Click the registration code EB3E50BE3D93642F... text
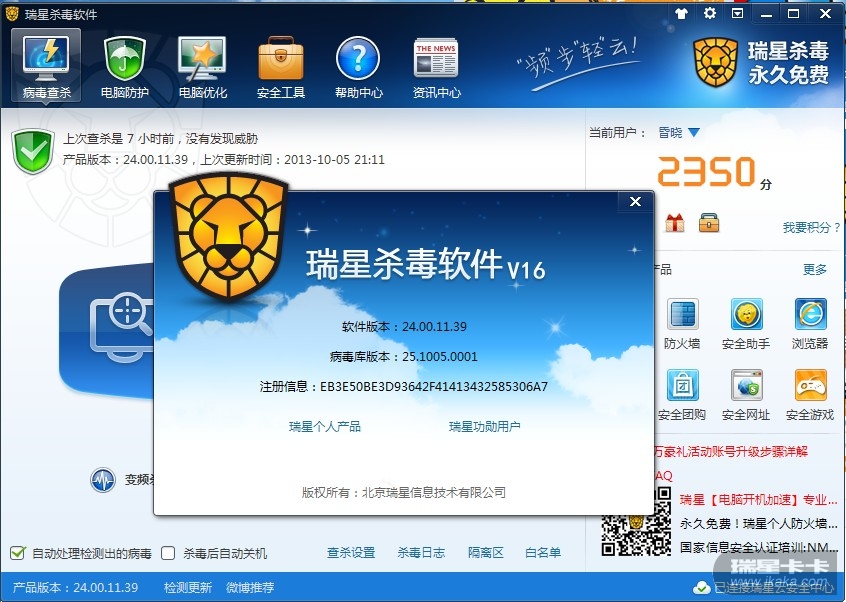The height and width of the screenshot is (602, 846). 434,387
